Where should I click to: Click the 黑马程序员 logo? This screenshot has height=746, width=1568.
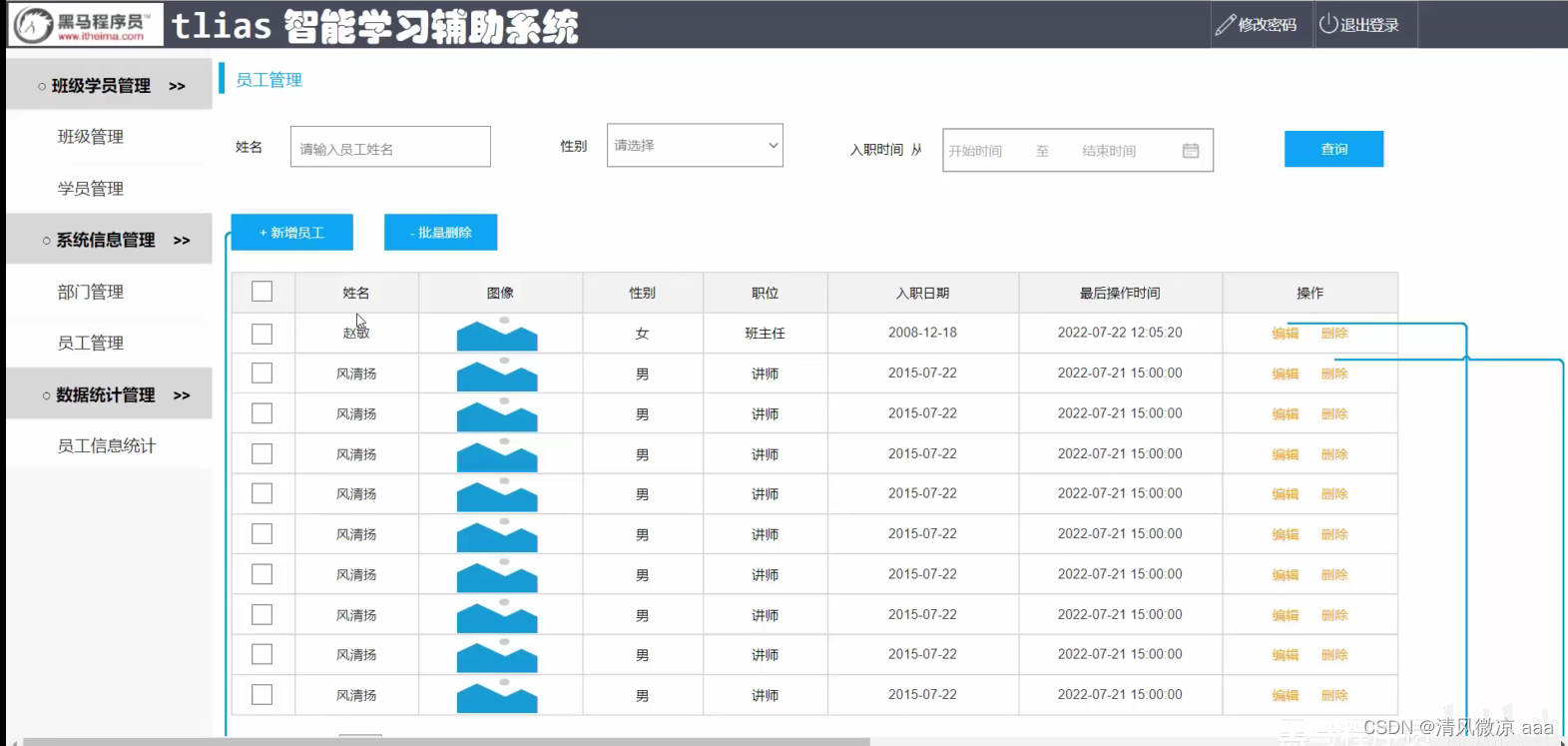[85, 25]
